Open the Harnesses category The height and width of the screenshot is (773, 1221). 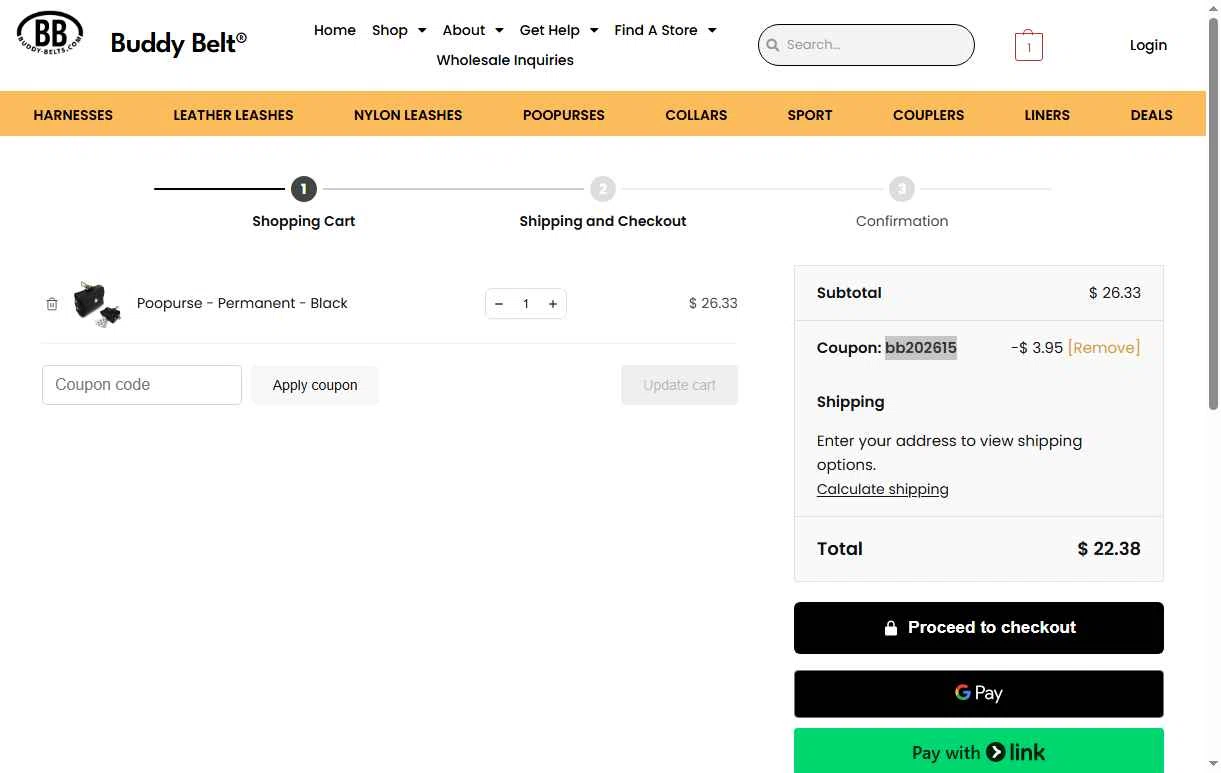[x=73, y=115]
